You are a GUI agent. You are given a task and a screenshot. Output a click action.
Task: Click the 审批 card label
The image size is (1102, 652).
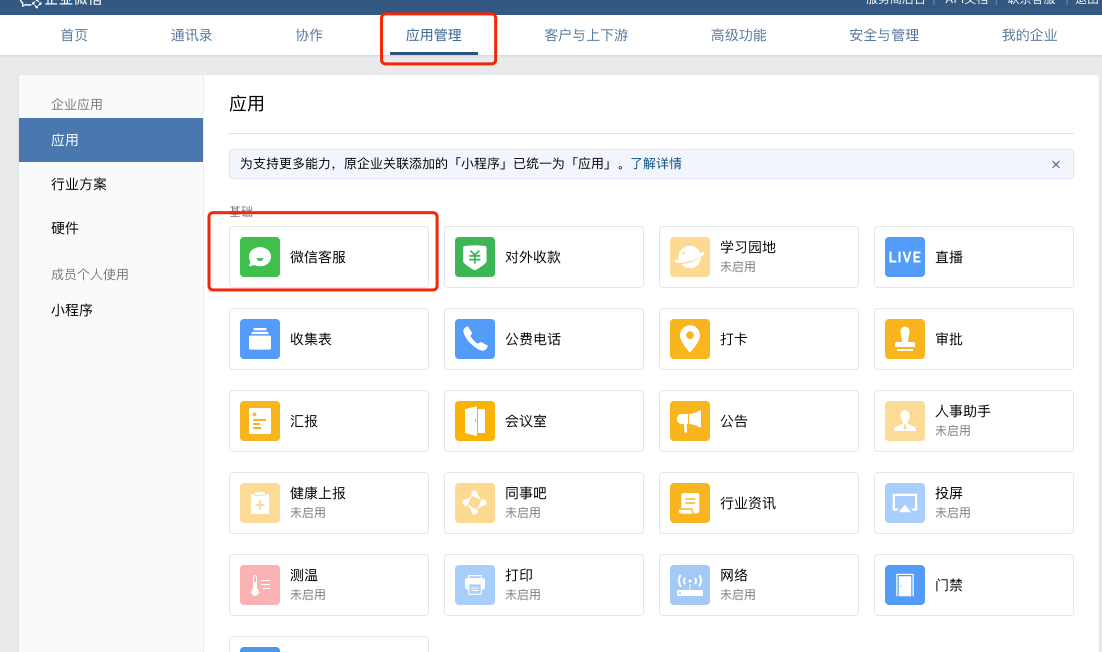pyautogui.click(x=949, y=339)
